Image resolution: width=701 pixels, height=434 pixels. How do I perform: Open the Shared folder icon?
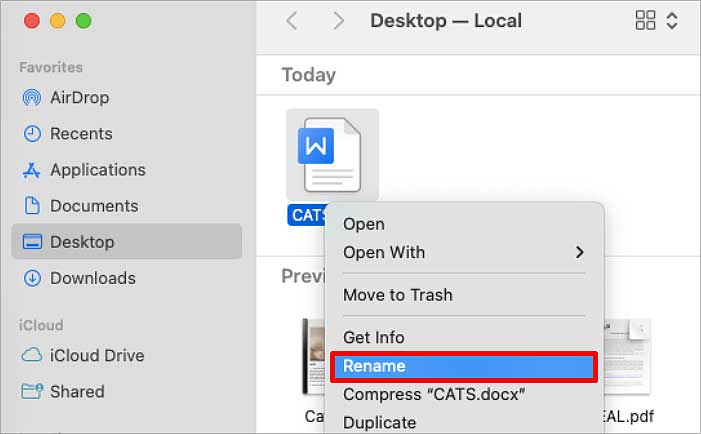point(32,392)
